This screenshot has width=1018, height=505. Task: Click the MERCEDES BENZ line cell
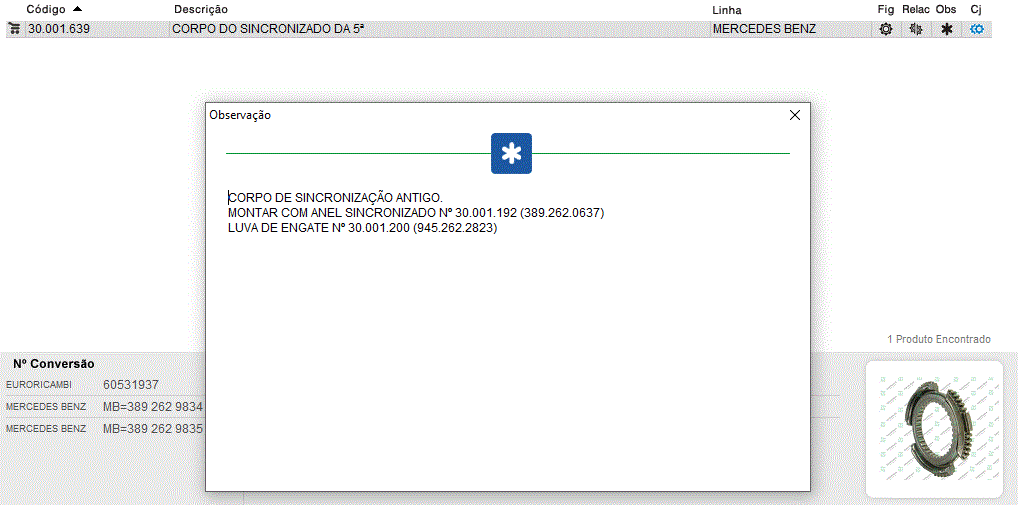(x=764, y=29)
